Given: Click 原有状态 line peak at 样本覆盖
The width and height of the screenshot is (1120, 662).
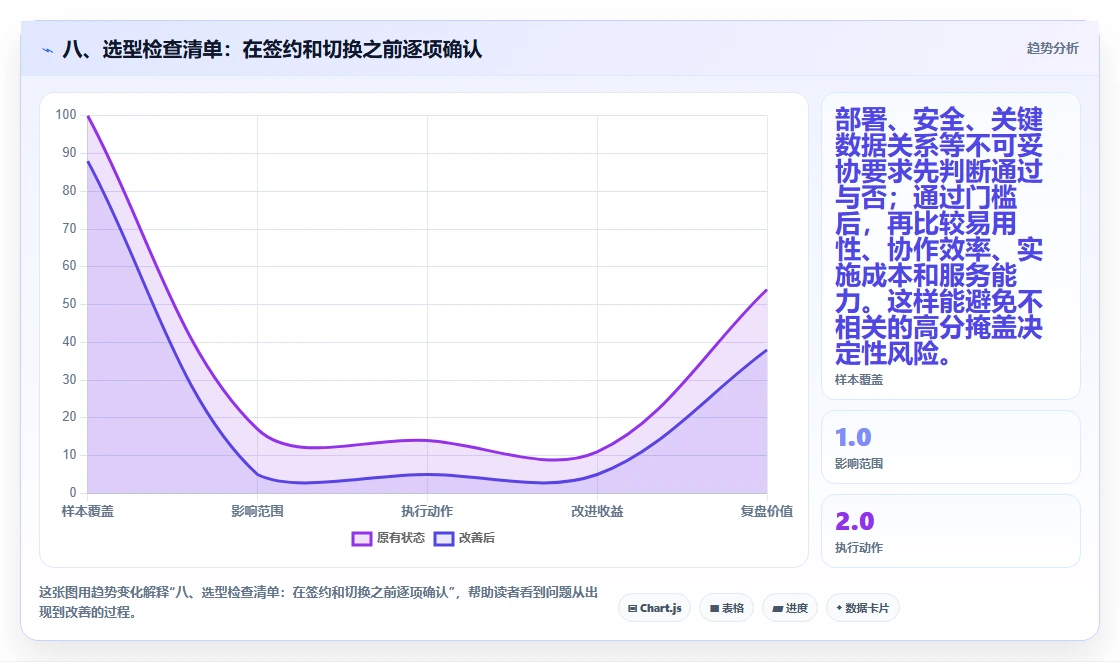Looking at the screenshot, I should pos(88,116).
